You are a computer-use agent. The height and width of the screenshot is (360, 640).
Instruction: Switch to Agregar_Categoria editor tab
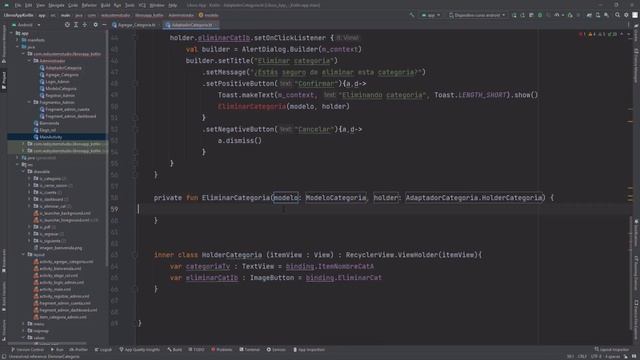pos(135,25)
